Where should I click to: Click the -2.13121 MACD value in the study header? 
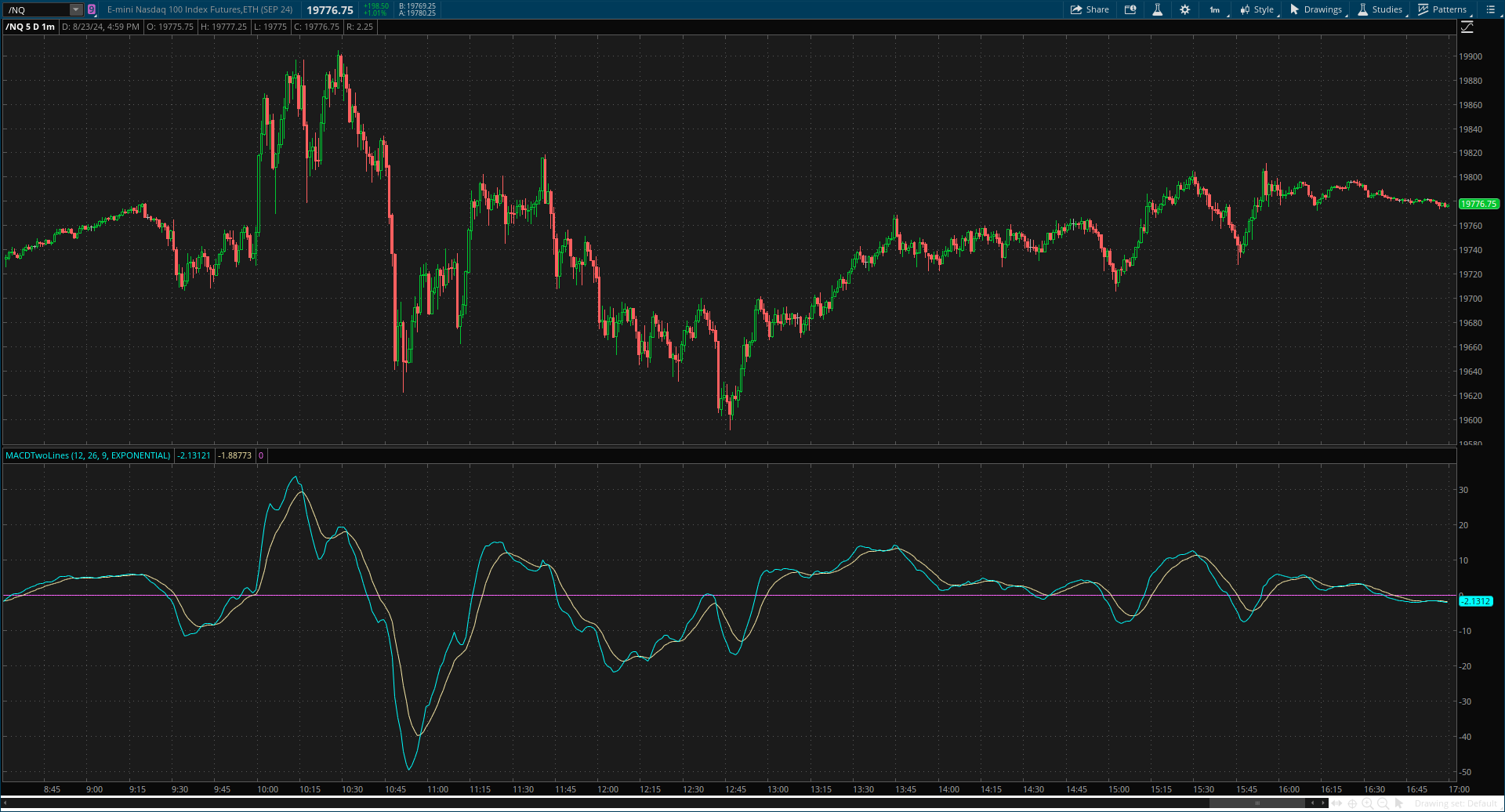pyautogui.click(x=194, y=455)
